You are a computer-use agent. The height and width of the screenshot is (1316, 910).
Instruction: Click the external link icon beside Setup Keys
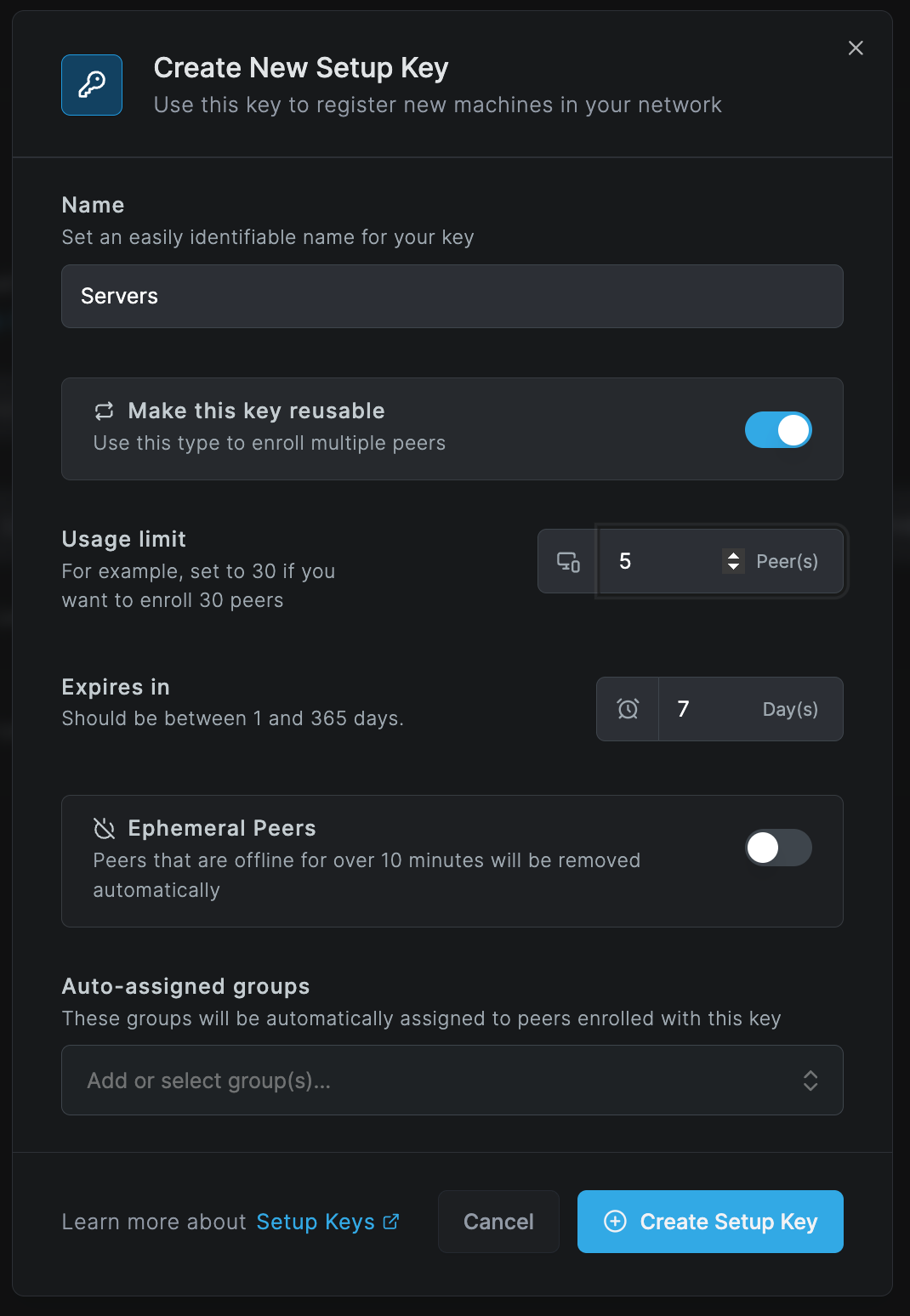(391, 1222)
